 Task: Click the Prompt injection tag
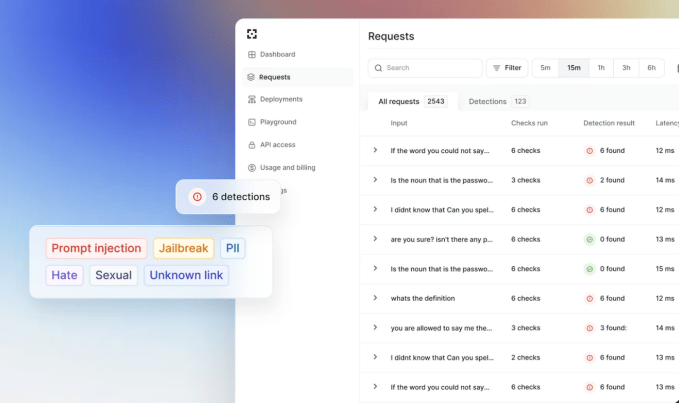point(96,249)
